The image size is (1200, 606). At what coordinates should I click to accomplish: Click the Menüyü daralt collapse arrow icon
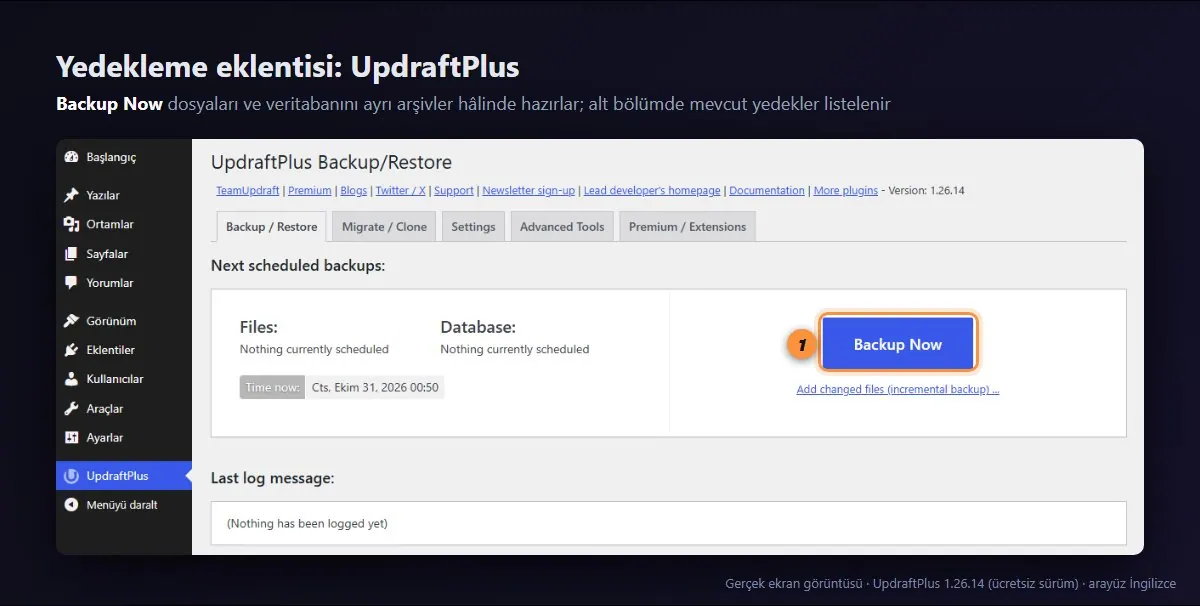[x=71, y=505]
